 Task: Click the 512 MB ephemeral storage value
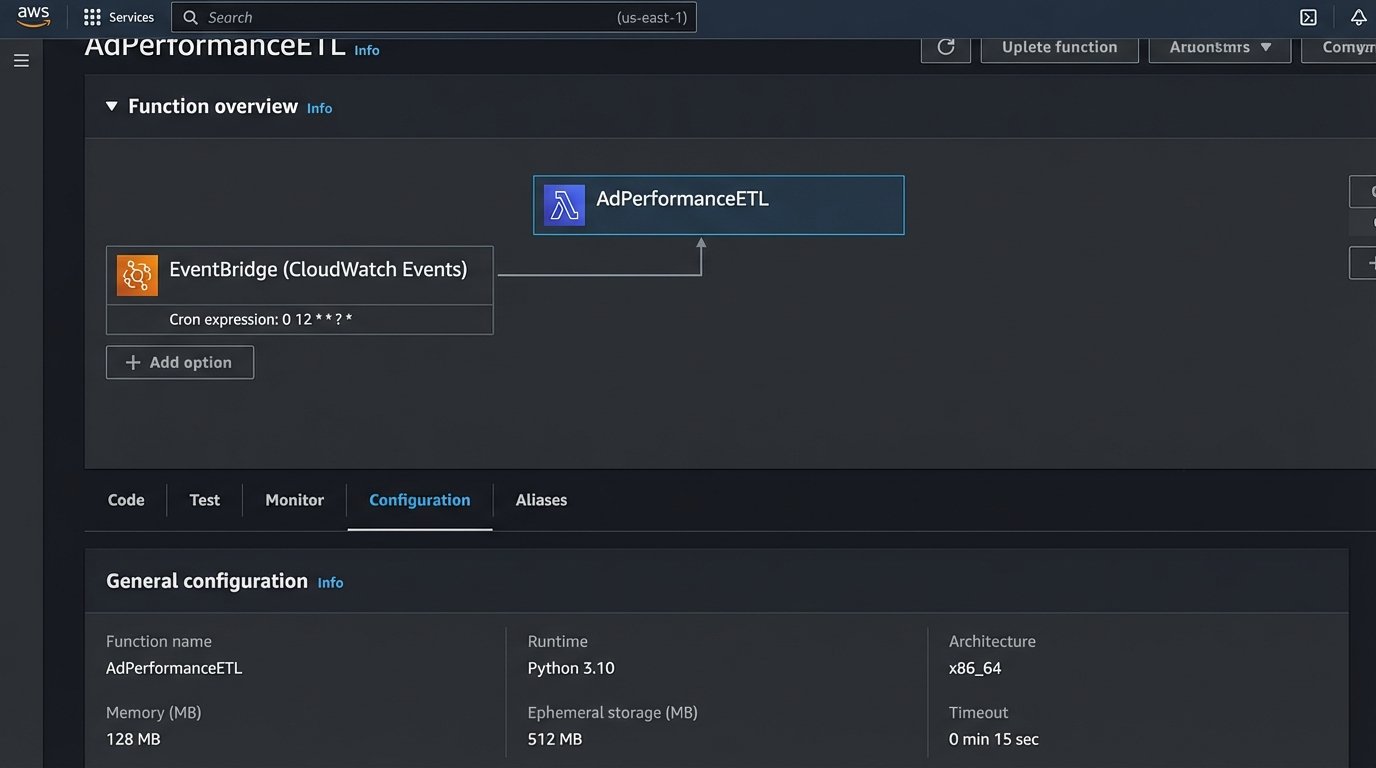[x=555, y=739]
